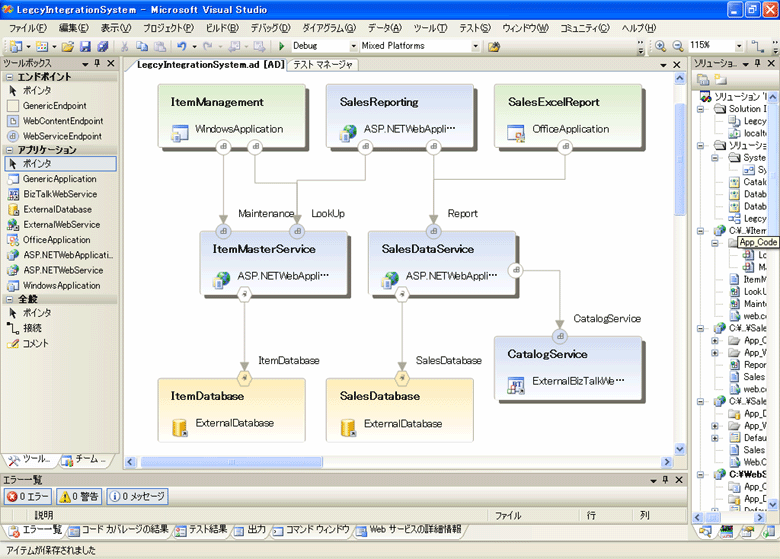
Task: Collapse Solution Items tree node
Action: pyautogui.click(x=701, y=109)
